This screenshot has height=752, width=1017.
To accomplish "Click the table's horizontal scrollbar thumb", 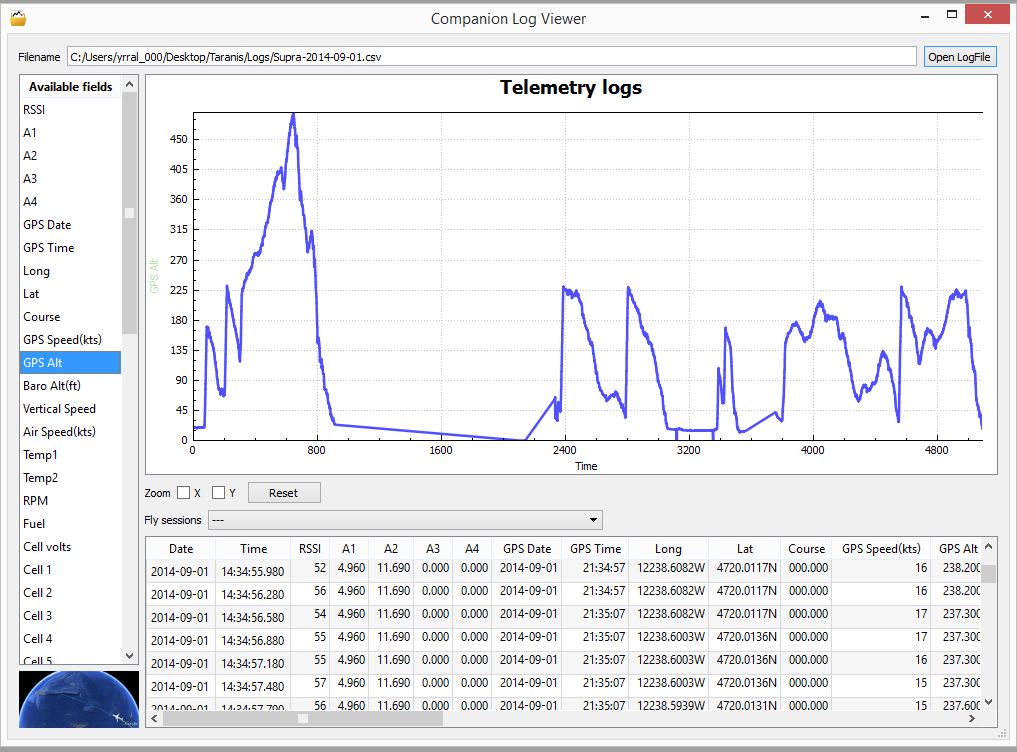I will [x=303, y=717].
